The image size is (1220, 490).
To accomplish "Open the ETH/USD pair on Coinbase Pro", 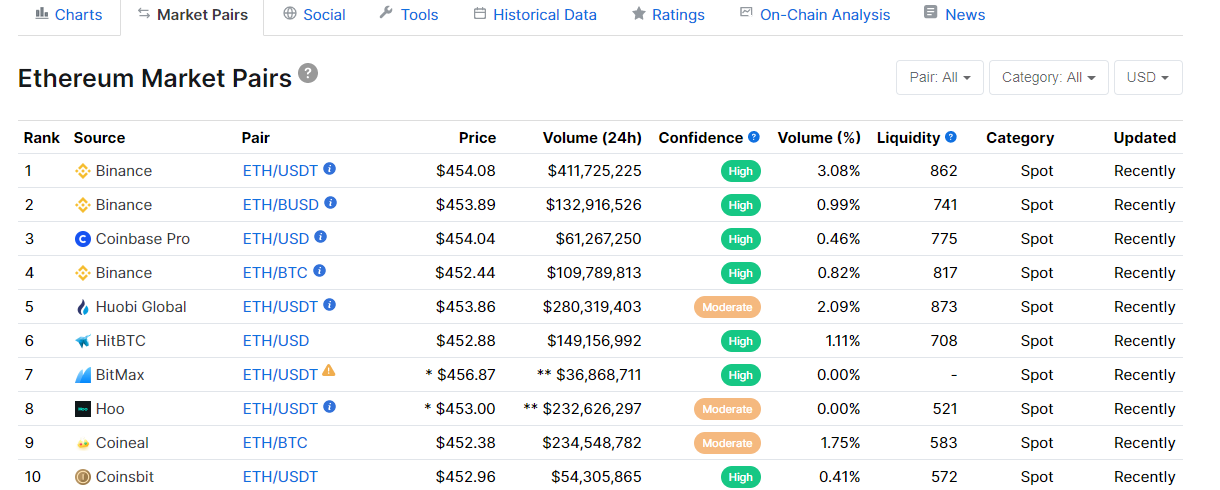I will [276, 239].
